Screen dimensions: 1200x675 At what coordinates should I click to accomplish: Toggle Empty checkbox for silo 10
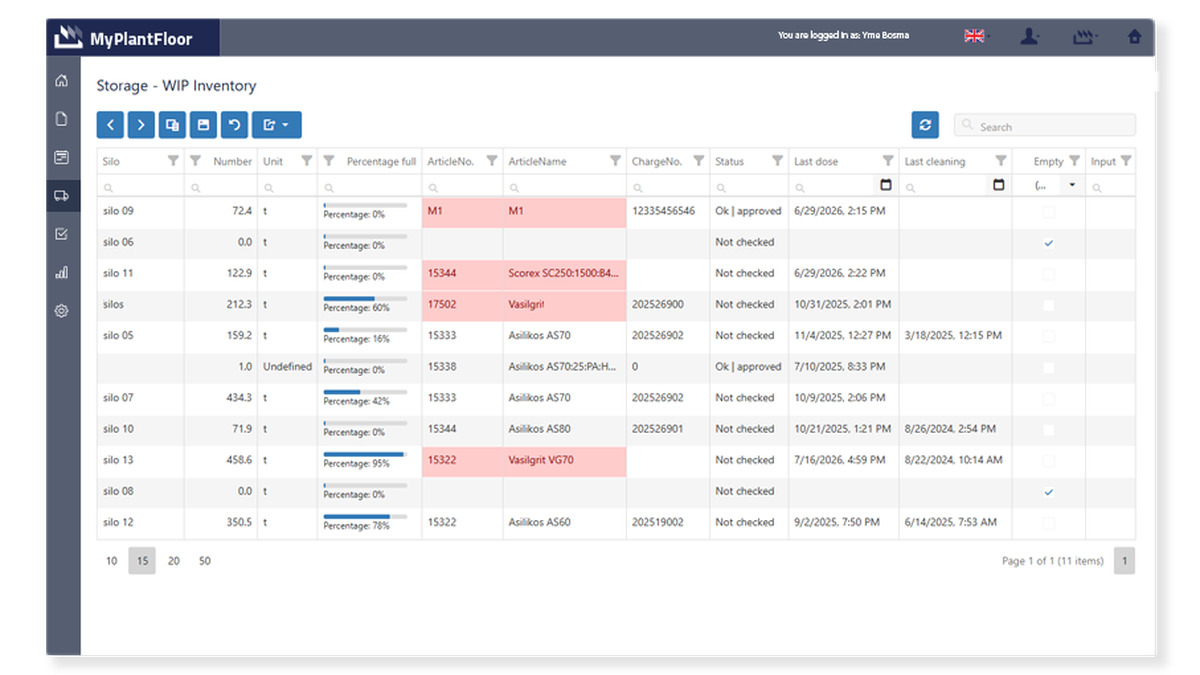point(1048,430)
